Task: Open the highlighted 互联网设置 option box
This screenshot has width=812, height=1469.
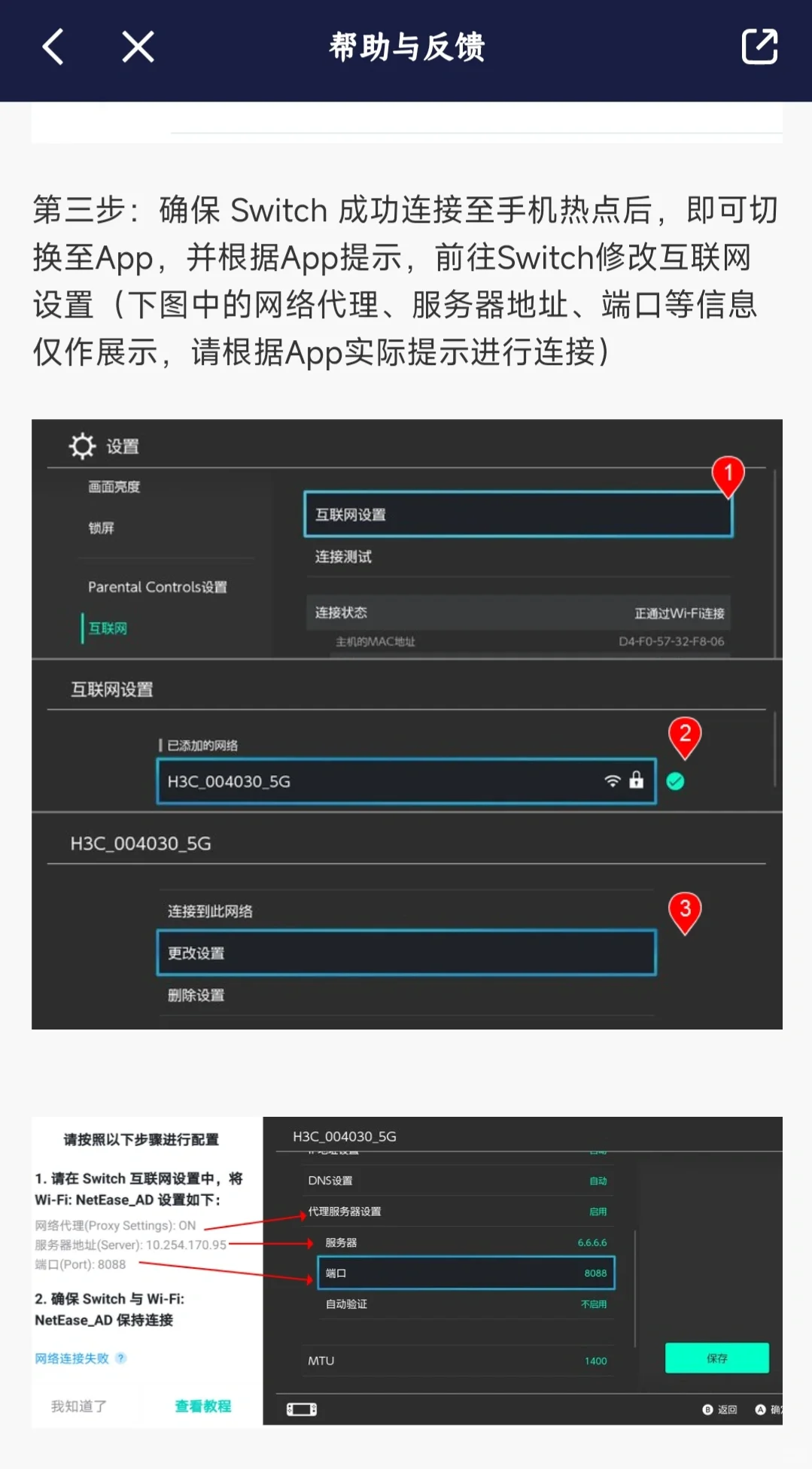Action: pos(518,514)
